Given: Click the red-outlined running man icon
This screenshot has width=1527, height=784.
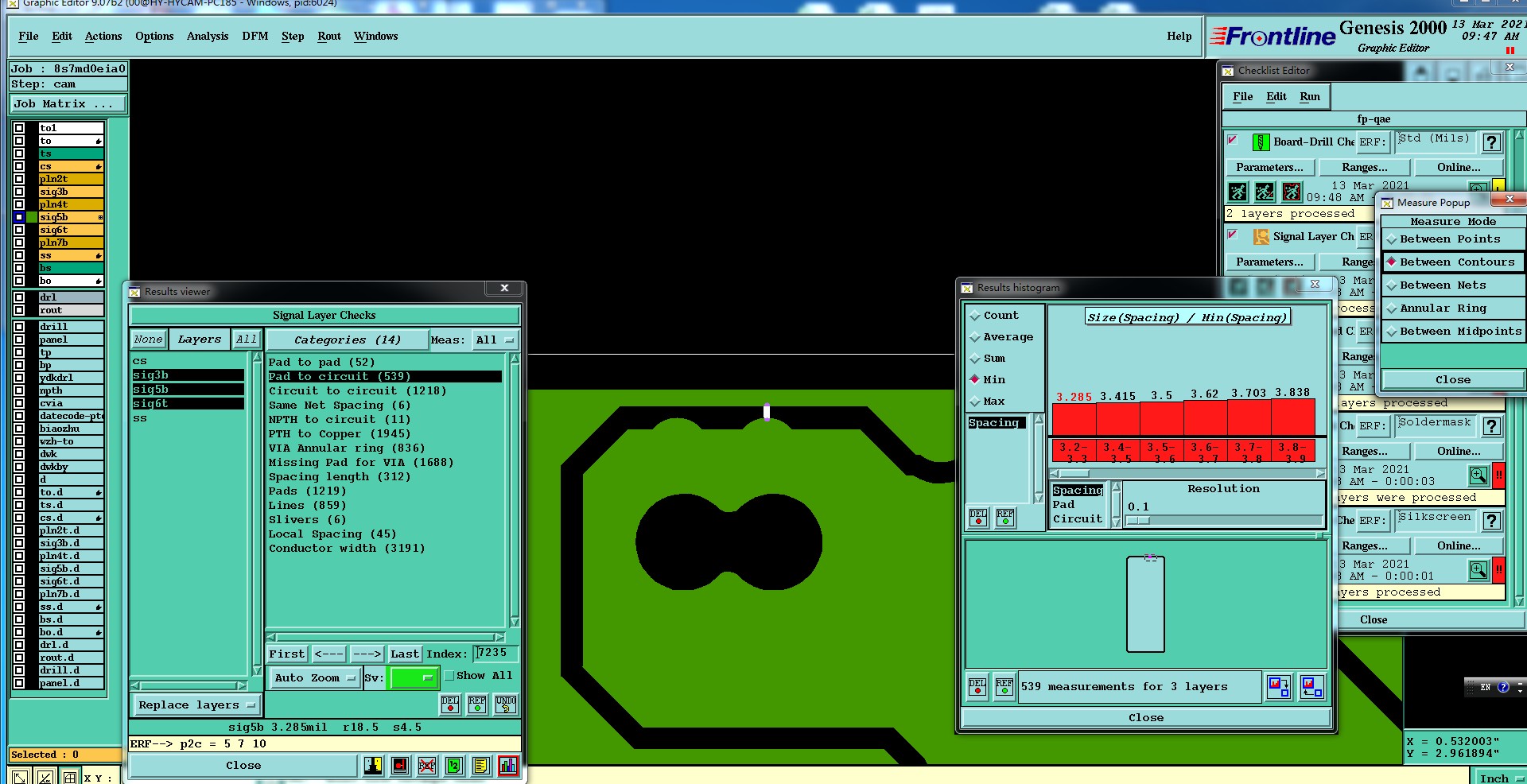Looking at the screenshot, I should coord(1292,192).
